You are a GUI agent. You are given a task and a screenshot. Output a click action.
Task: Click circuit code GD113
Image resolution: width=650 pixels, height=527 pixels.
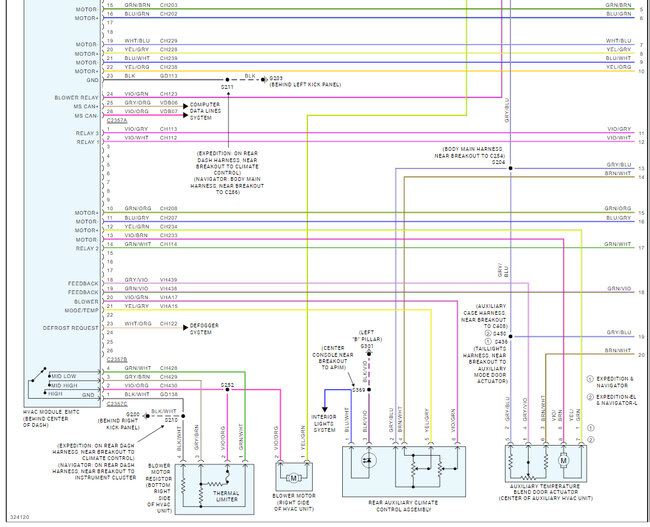[x=169, y=76]
